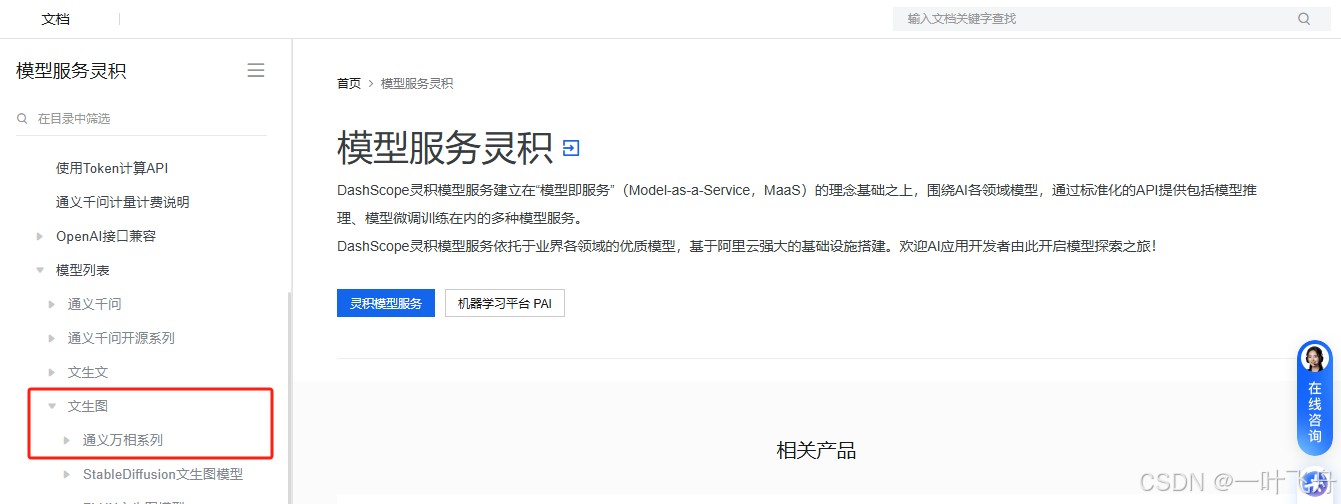Image resolution: width=1341 pixels, height=504 pixels.
Task: Select OpenAI接口兼容 tree item
Action: pyautogui.click(x=106, y=236)
